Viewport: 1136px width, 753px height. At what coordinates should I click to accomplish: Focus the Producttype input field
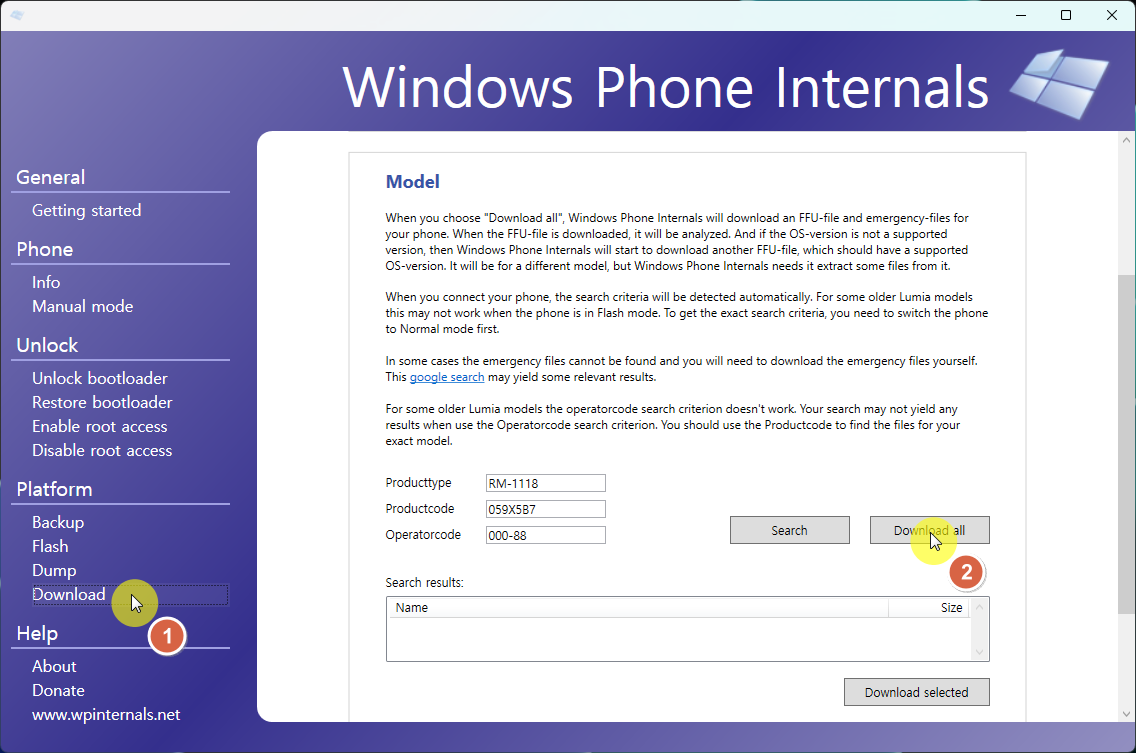[546, 483]
